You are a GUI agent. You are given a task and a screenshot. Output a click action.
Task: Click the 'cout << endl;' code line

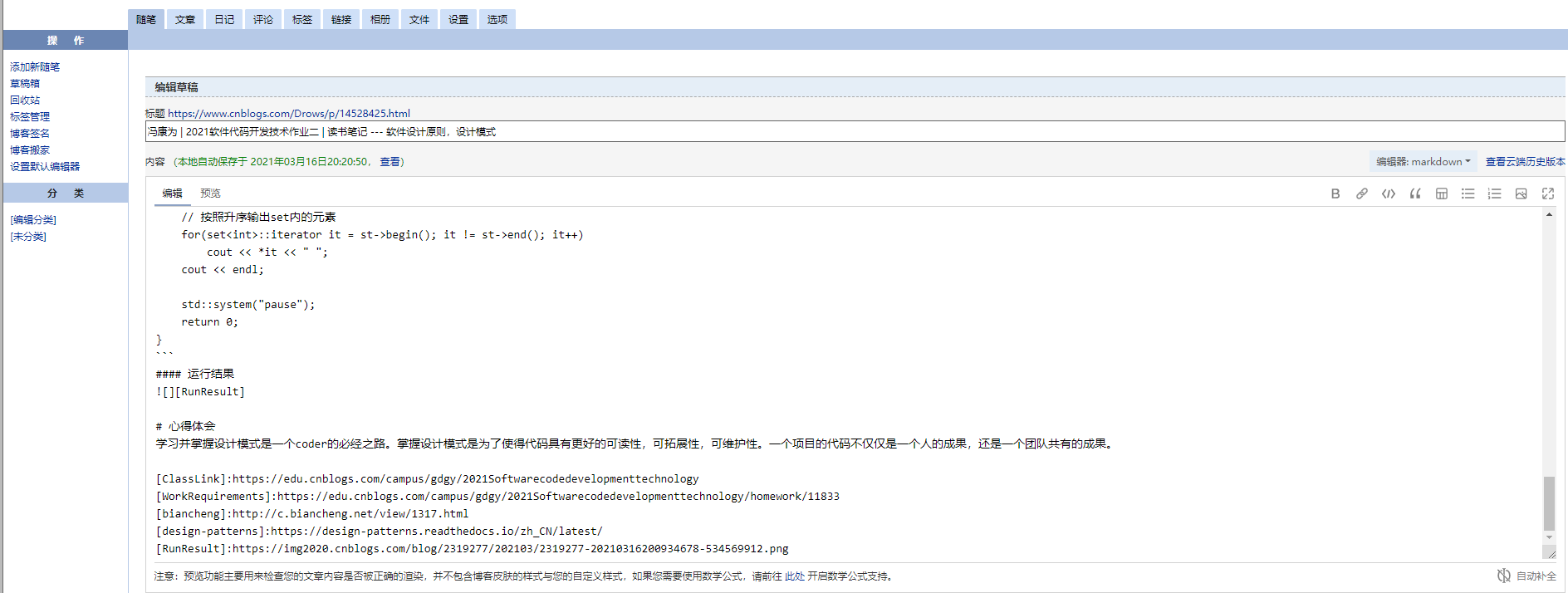coord(223,269)
